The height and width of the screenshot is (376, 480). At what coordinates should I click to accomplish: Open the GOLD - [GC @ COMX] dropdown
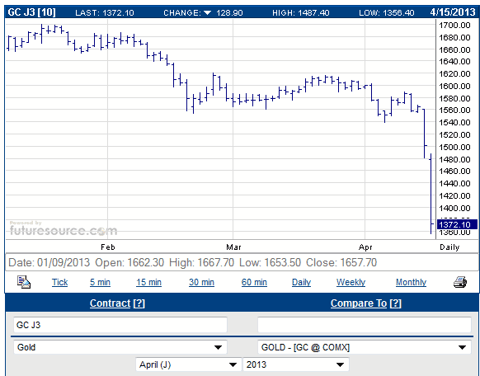[x=364, y=347]
